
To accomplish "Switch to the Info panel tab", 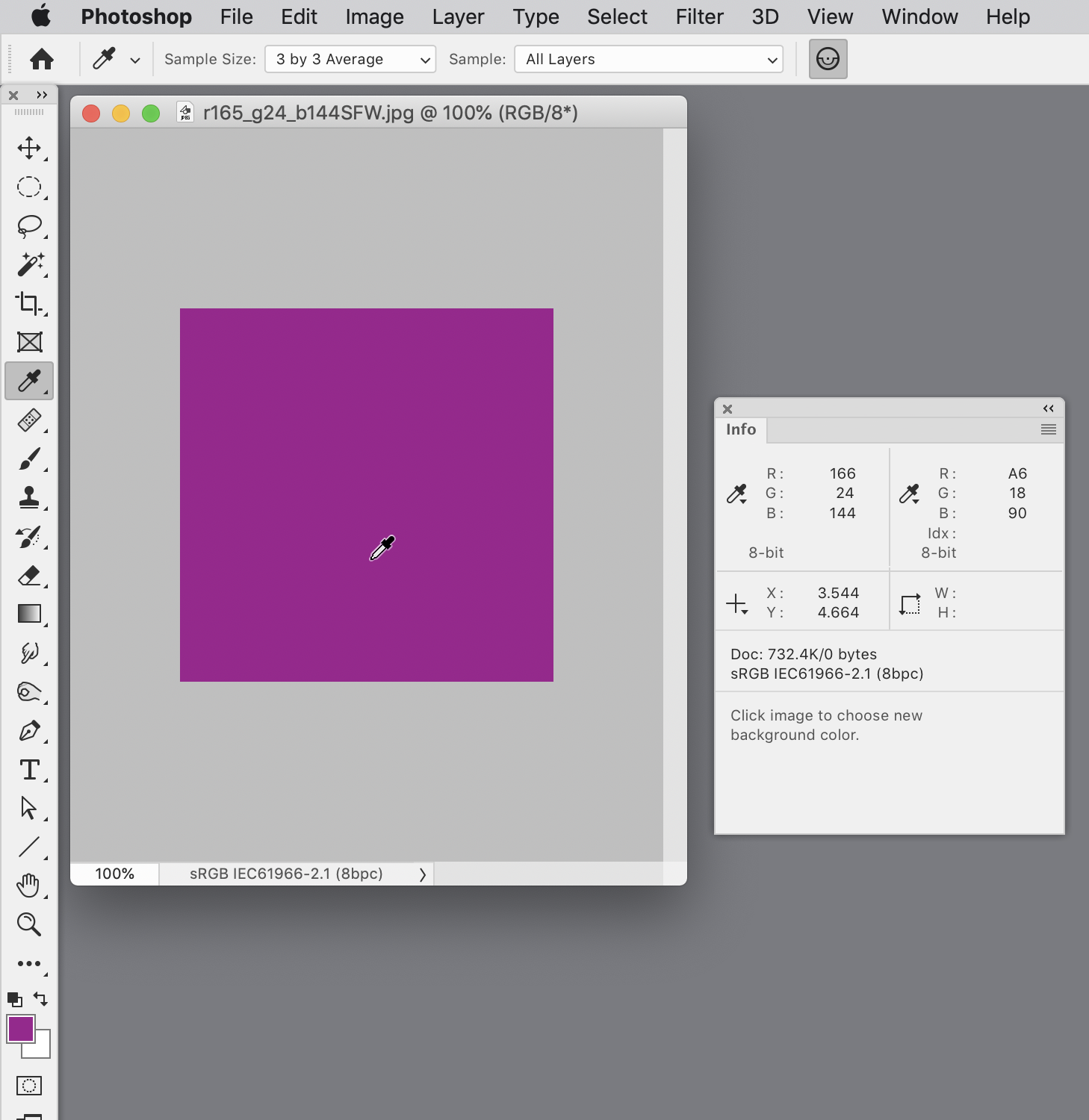I will 740,430.
